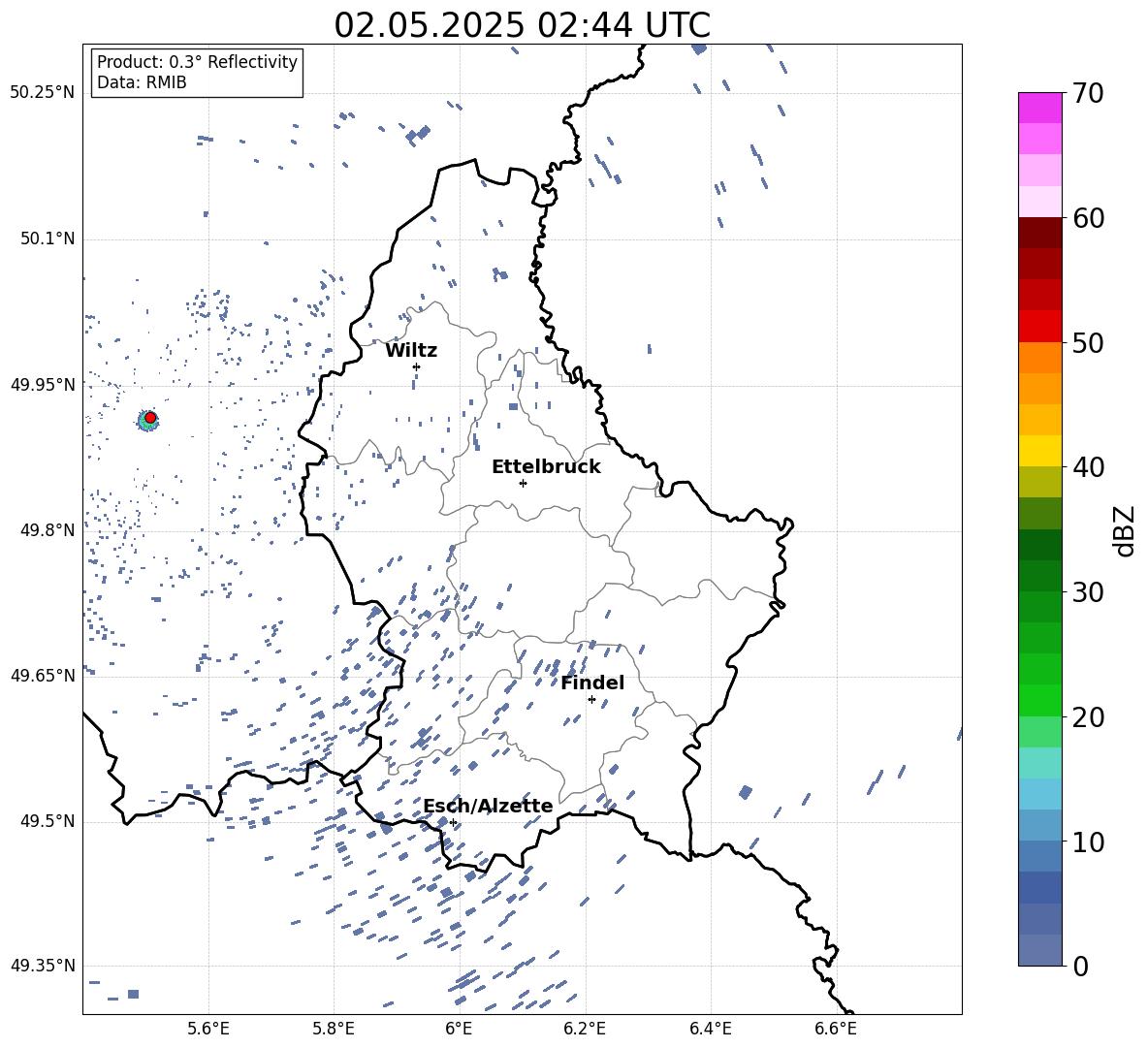Viewport: 1148px width, 1048px height.
Task: Click the 02.05.2025 02:44 UTC title
Action: 522,25
